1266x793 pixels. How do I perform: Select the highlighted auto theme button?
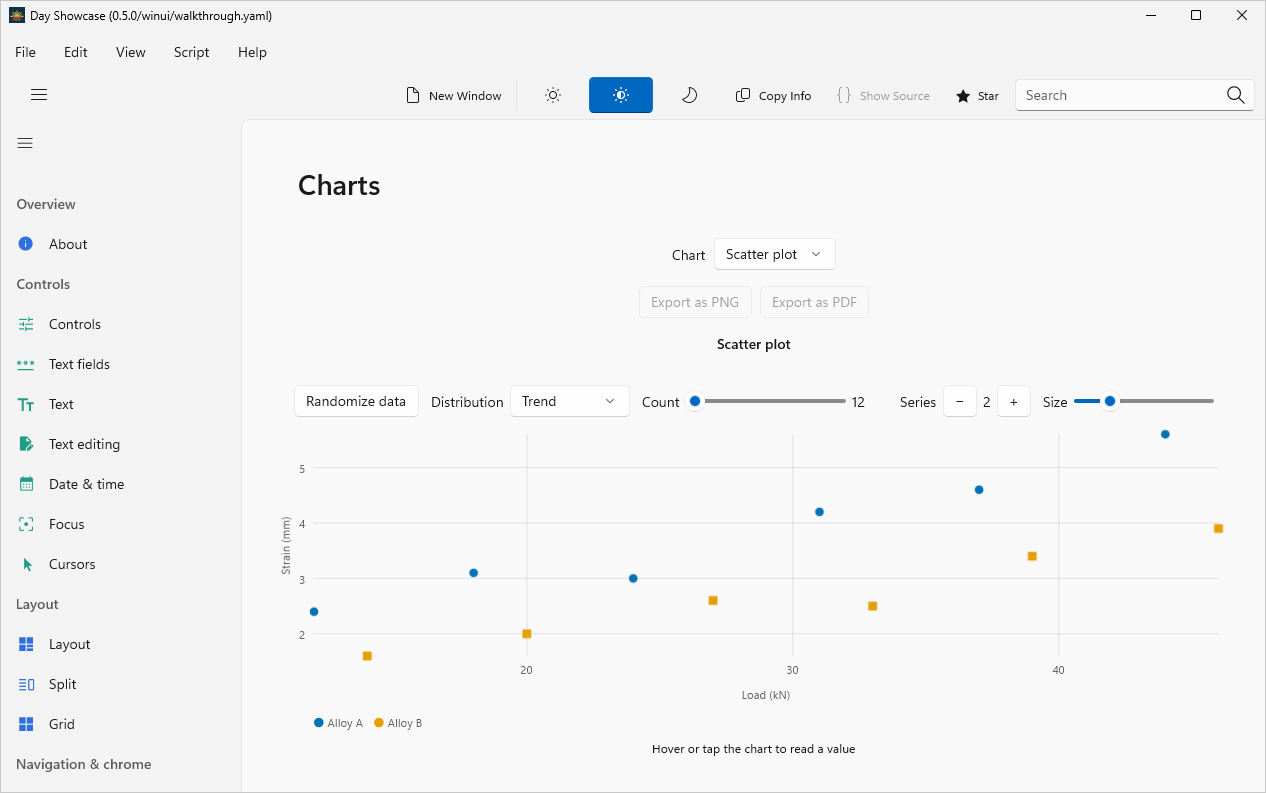tap(621, 95)
